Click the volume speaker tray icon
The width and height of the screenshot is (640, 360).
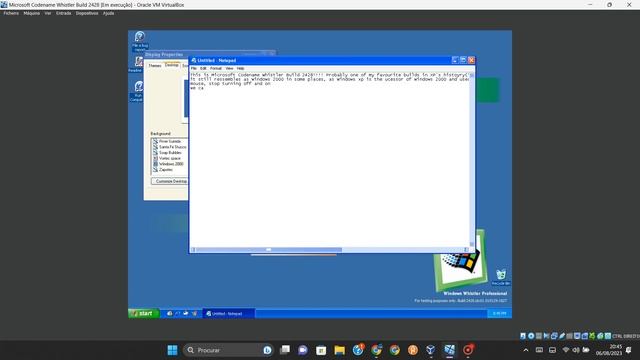(x=576, y=350)
